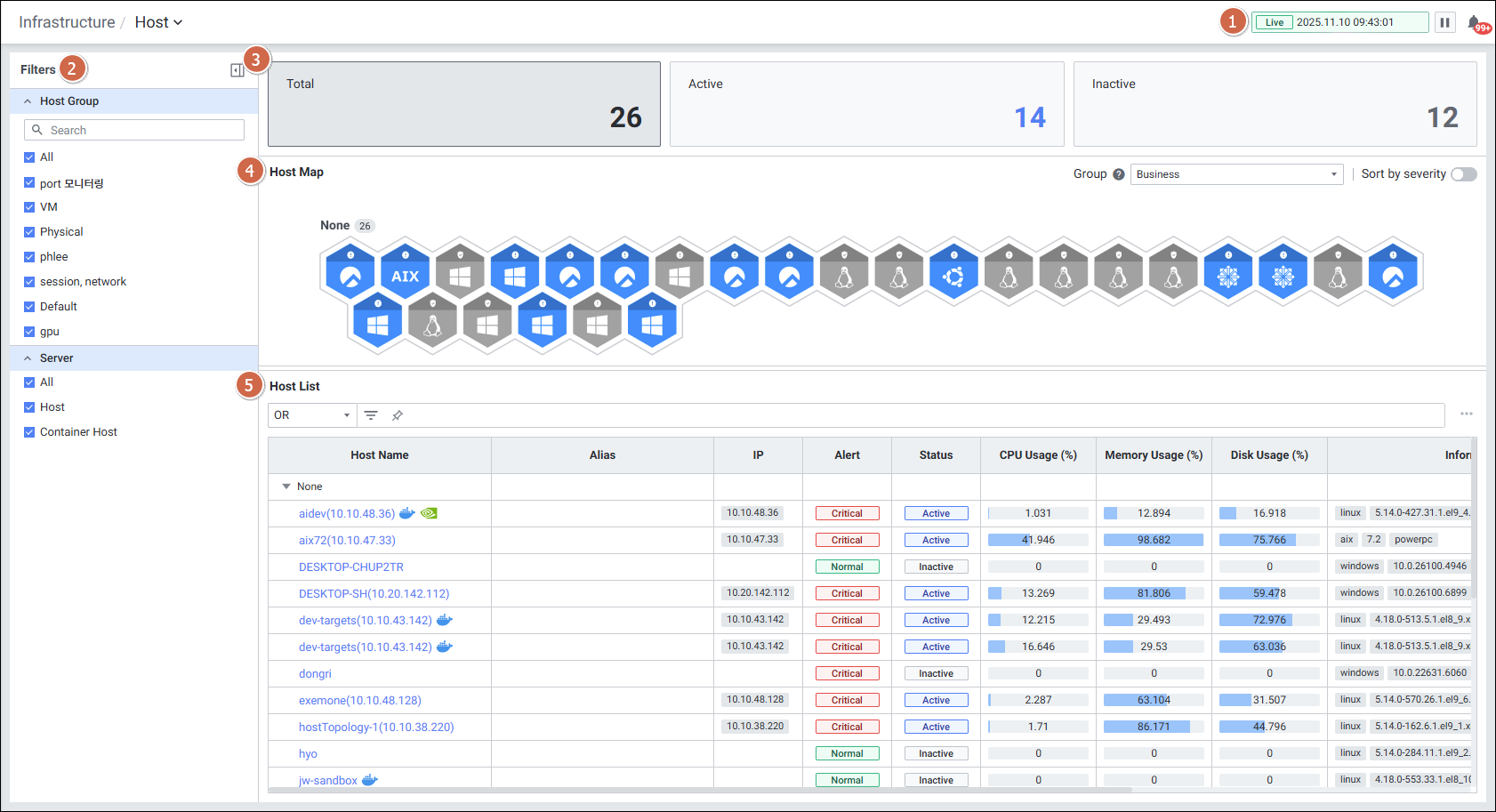Select the blue Ubuntu host hexagon

click(x=953, y=275)
